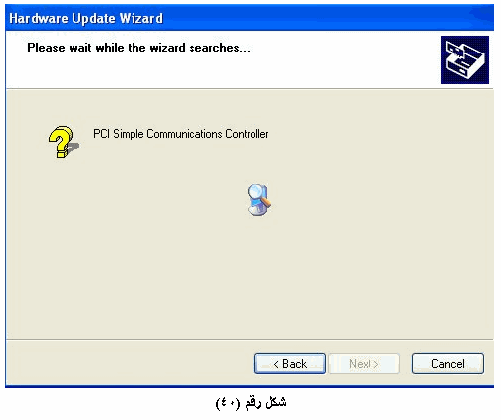501x420 pixels.
Task: Click the orange handle of the magnifier icon
Action: click(265, 202)
